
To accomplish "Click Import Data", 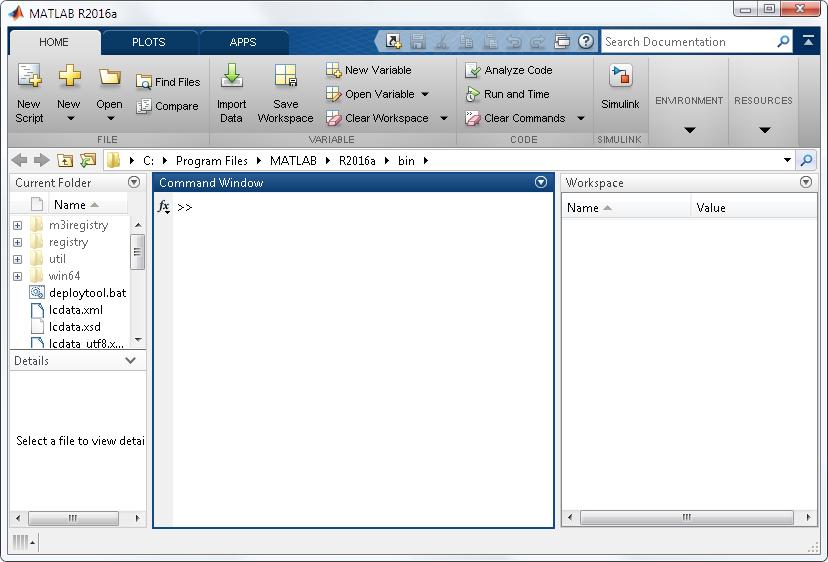I will 231,93.
